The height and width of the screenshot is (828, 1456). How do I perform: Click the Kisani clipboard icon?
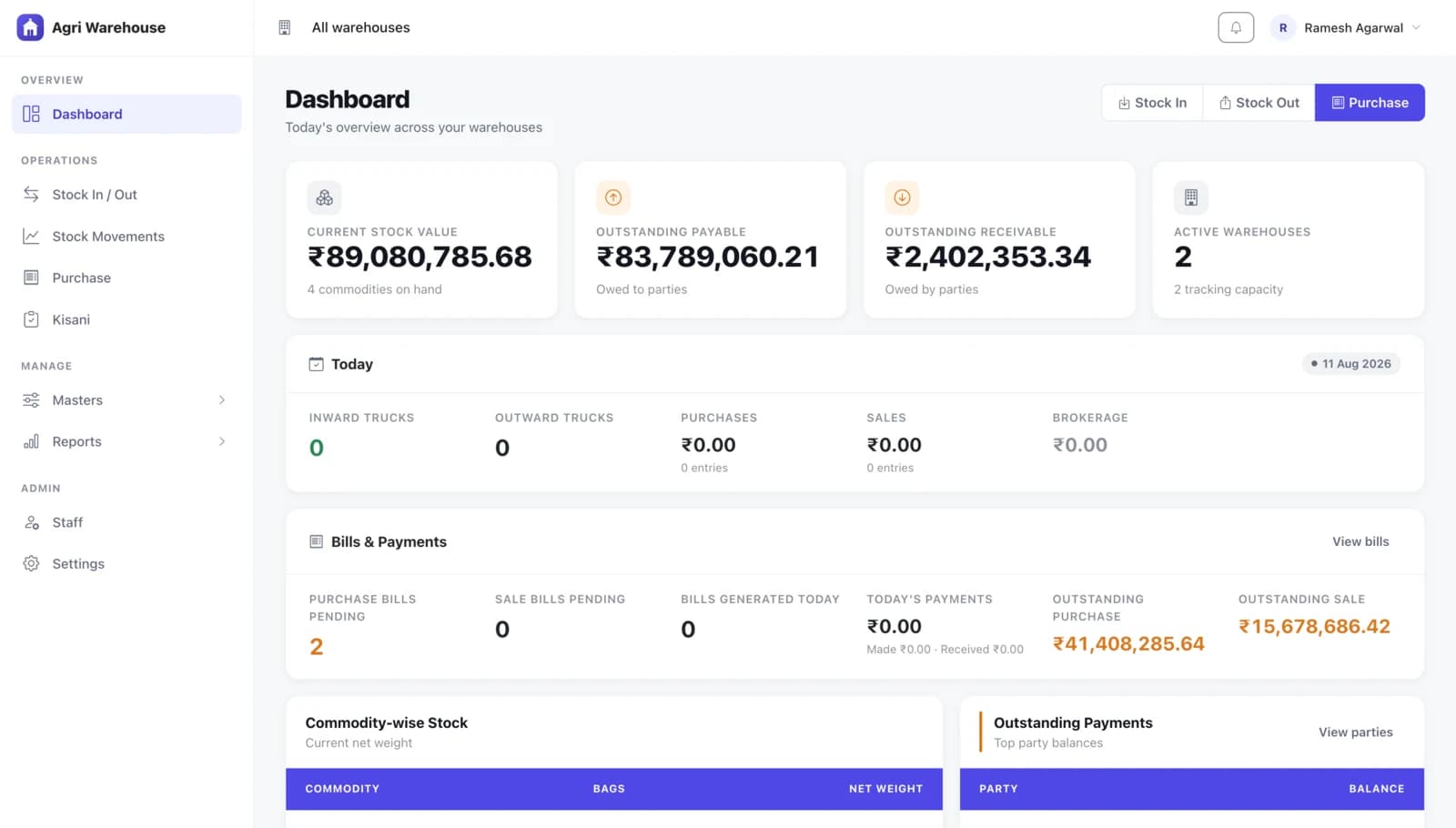click(x=31, y=319)
